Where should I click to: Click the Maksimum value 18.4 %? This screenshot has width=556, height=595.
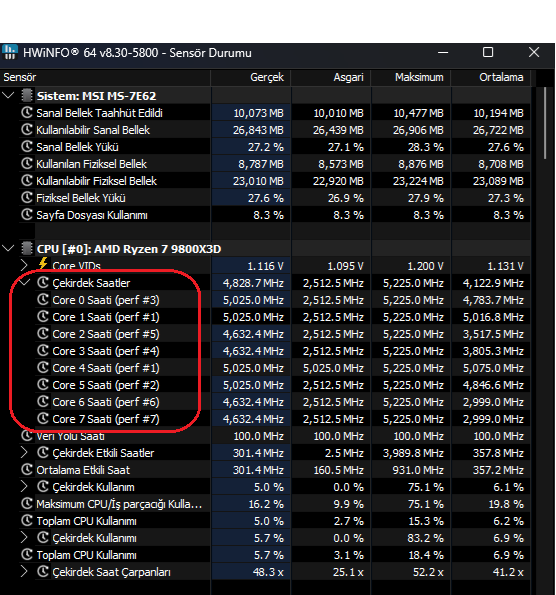pyautogui.click(x=426, y=555)
